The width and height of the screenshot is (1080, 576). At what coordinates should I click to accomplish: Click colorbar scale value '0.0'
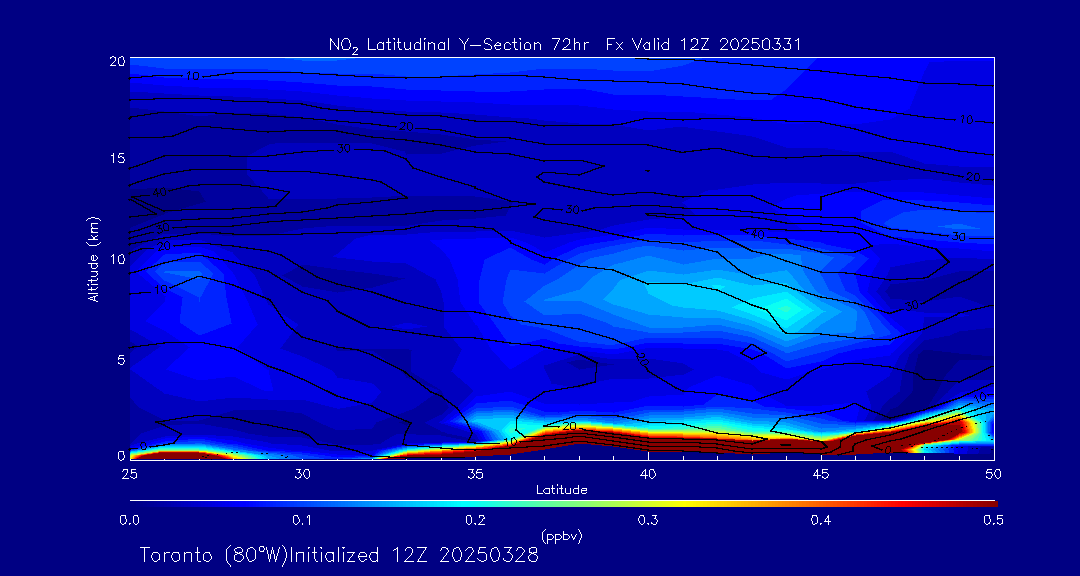(129, 521)
